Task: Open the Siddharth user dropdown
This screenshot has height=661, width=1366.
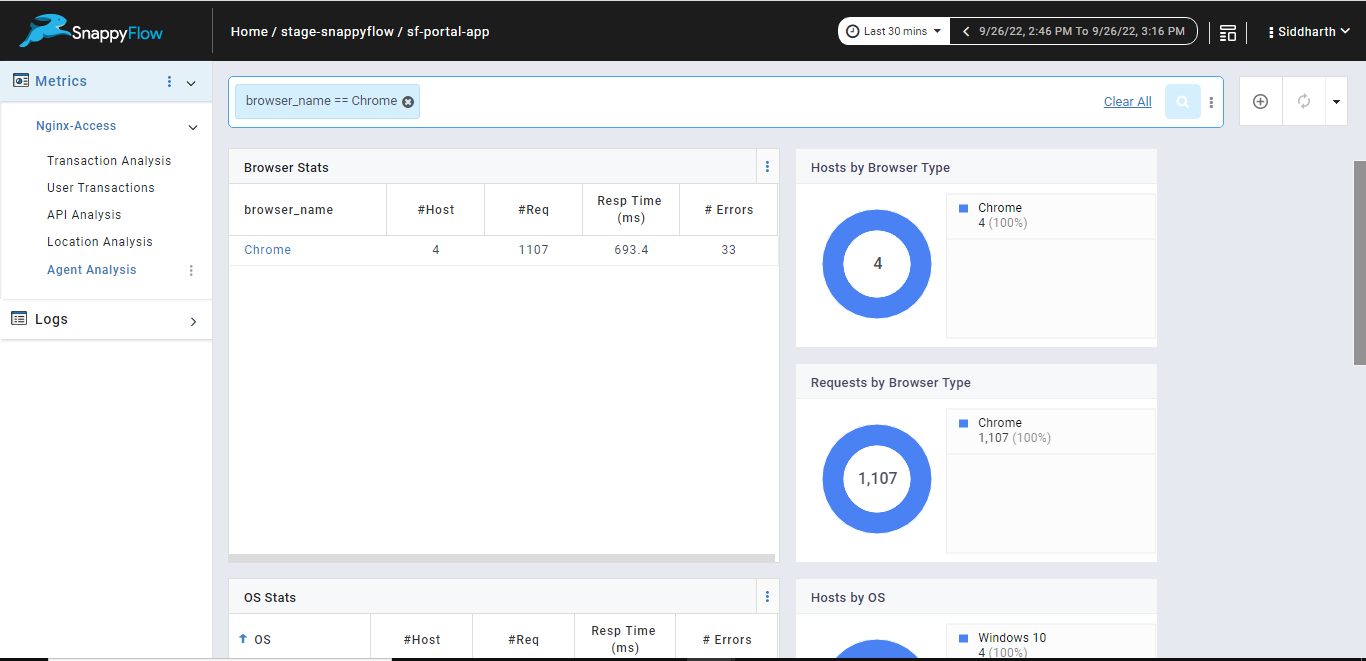Action: pyautogui.click(x=1308, y=31)
